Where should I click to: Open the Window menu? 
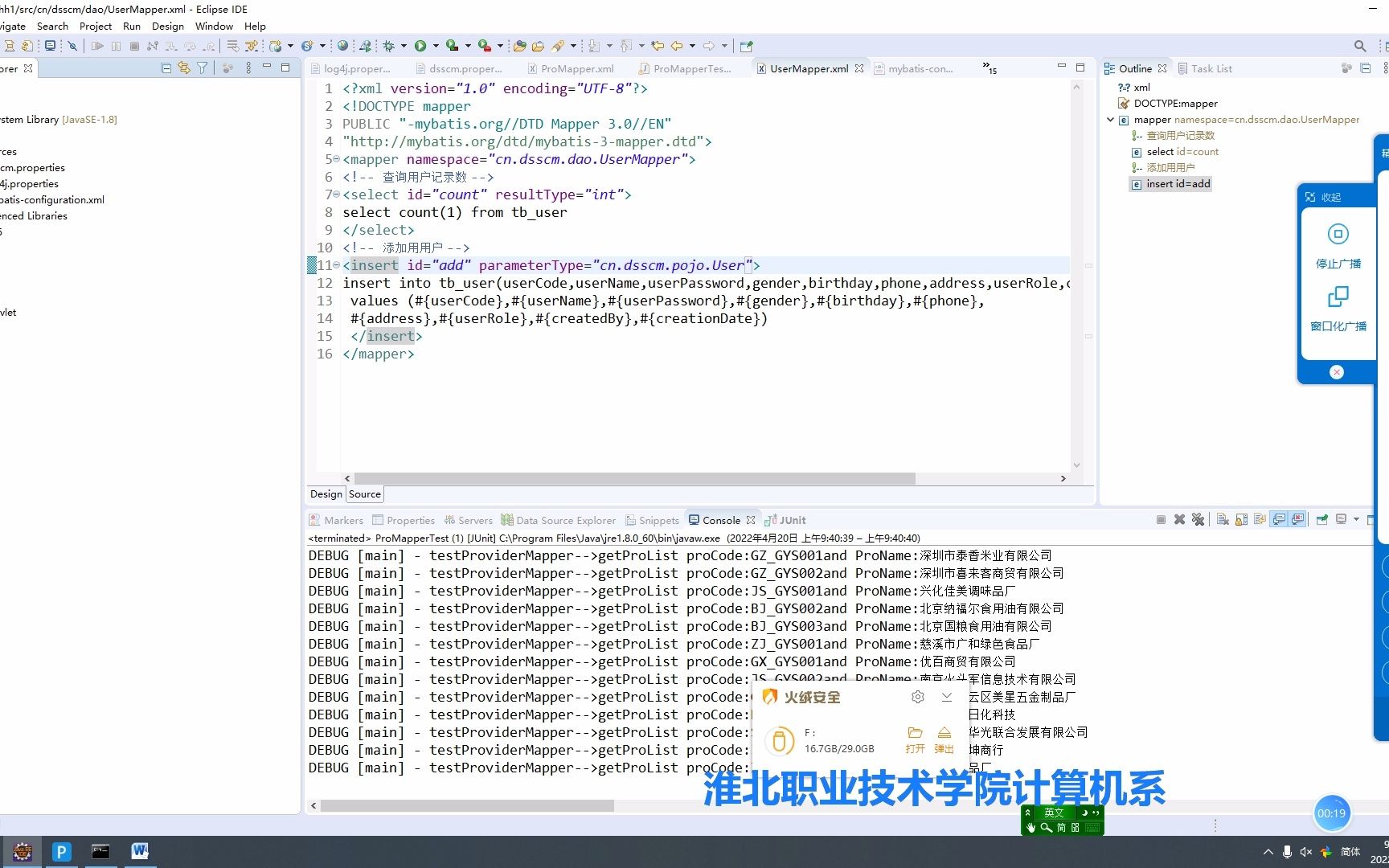pos(214,26)
